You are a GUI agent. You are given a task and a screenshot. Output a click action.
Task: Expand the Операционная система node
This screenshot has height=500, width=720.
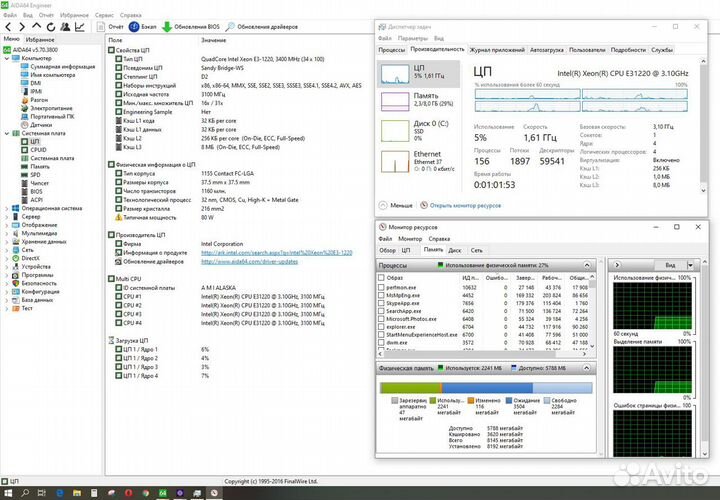(x=6, y=208)
